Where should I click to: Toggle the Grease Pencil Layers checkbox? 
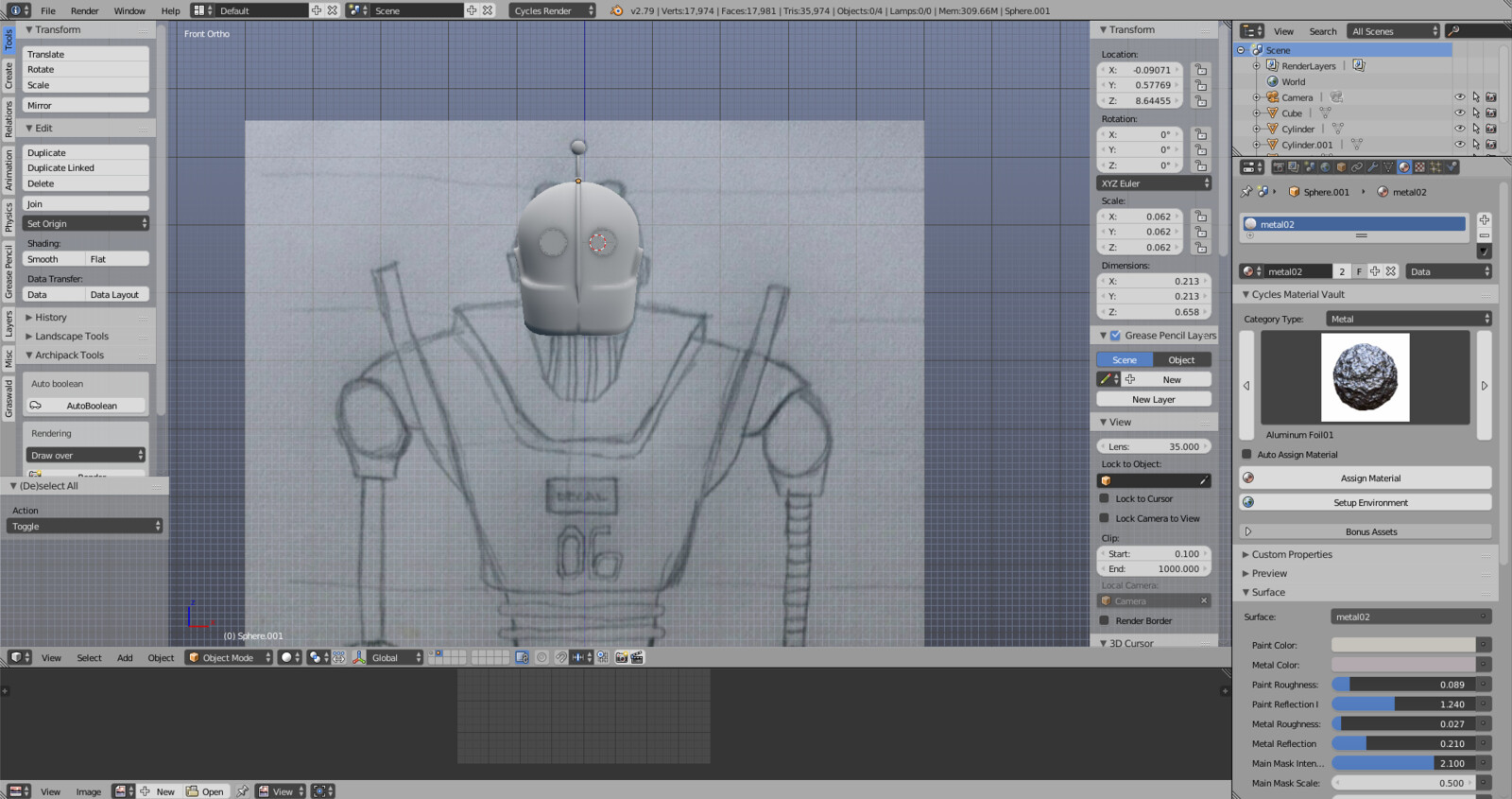point(1115,335)
